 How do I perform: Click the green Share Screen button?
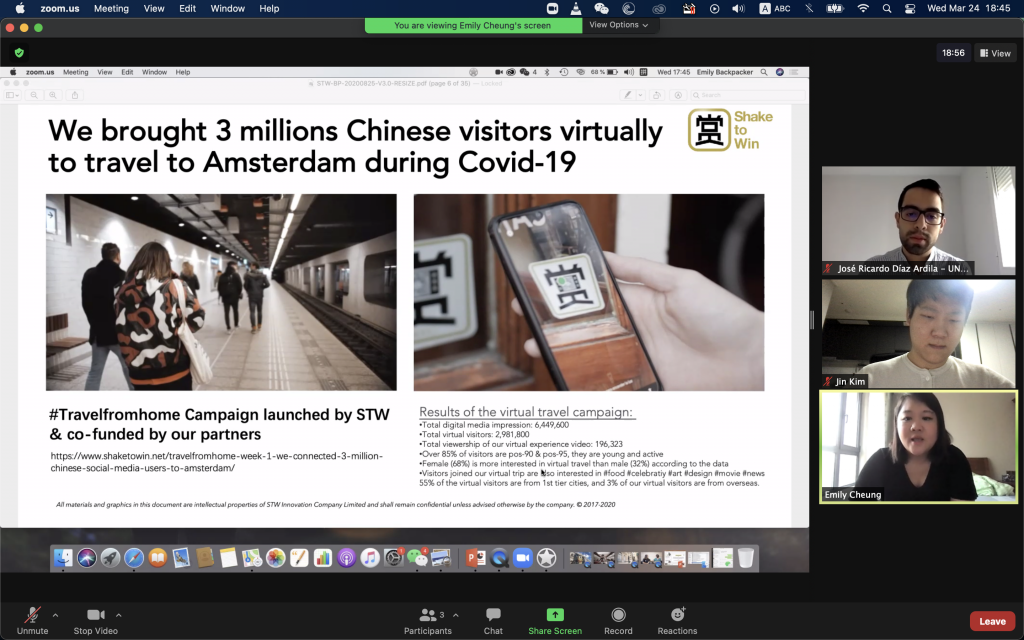pyautogui.click(x=555, y=621)
